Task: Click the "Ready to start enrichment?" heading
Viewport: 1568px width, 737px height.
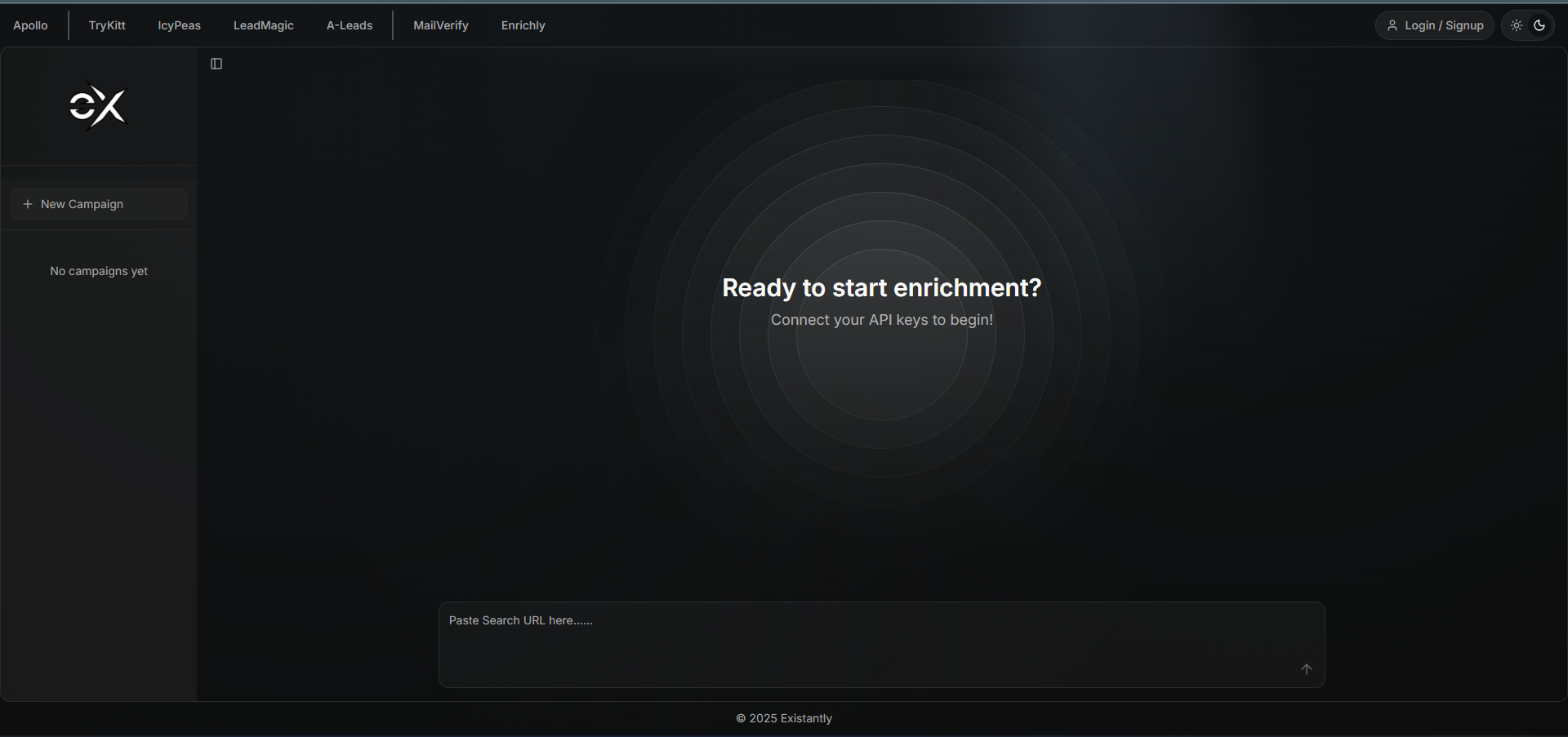Action: pyautogui.click(x=882, y=288)
